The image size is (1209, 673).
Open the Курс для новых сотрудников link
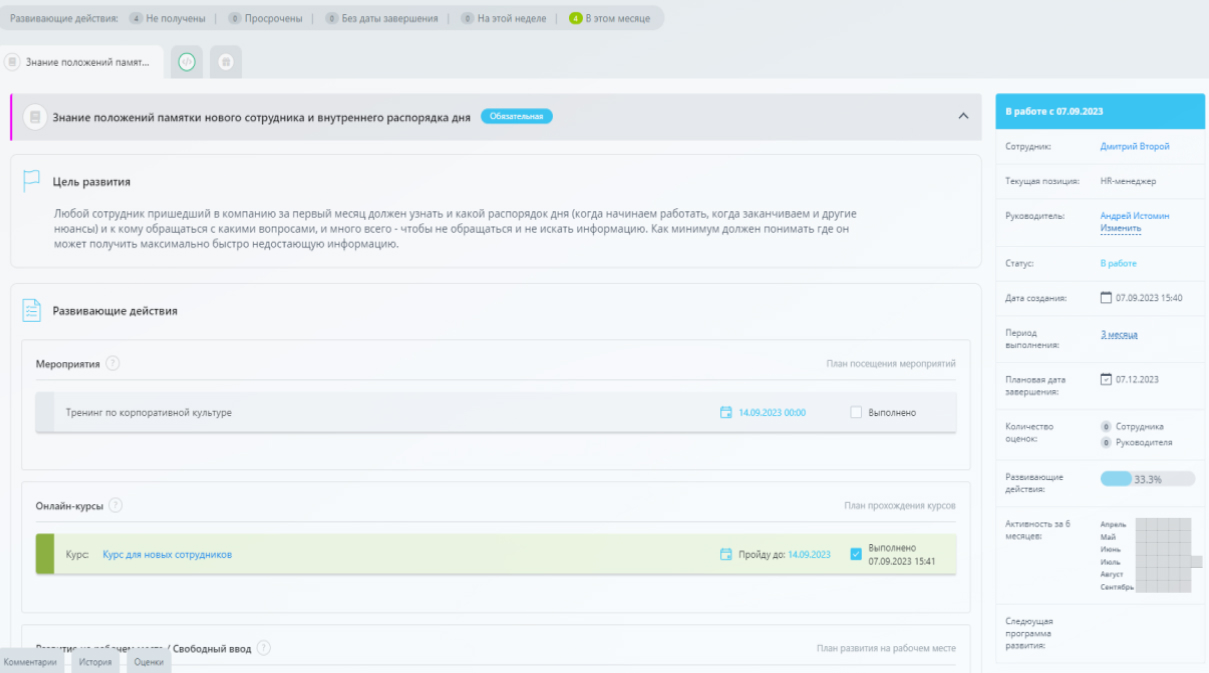[167, 554]
